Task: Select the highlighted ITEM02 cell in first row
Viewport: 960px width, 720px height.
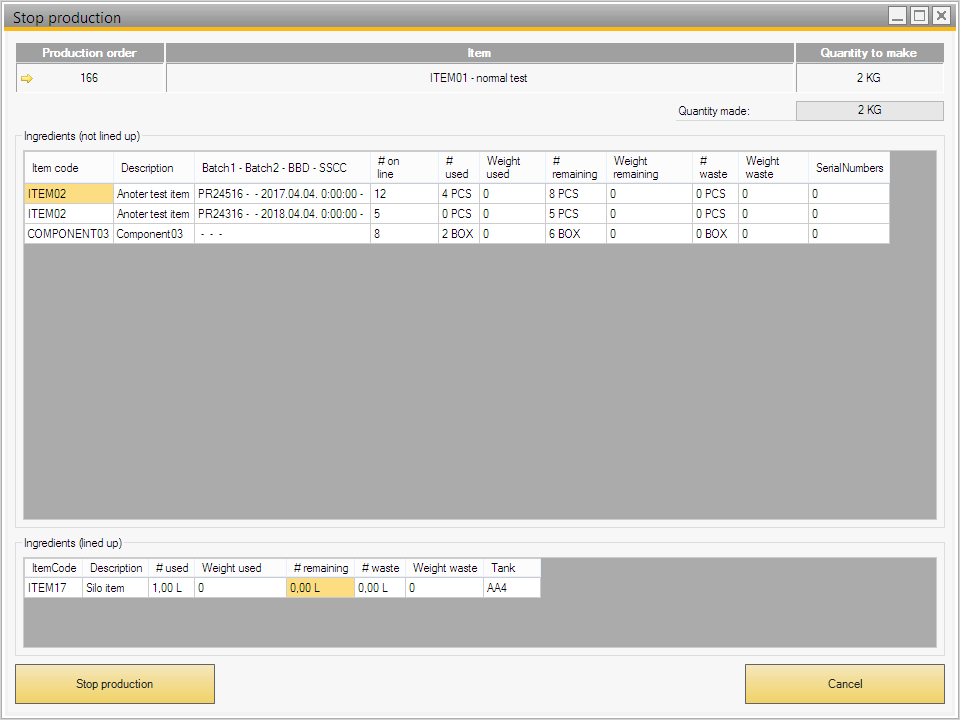Action: [67, 194]
